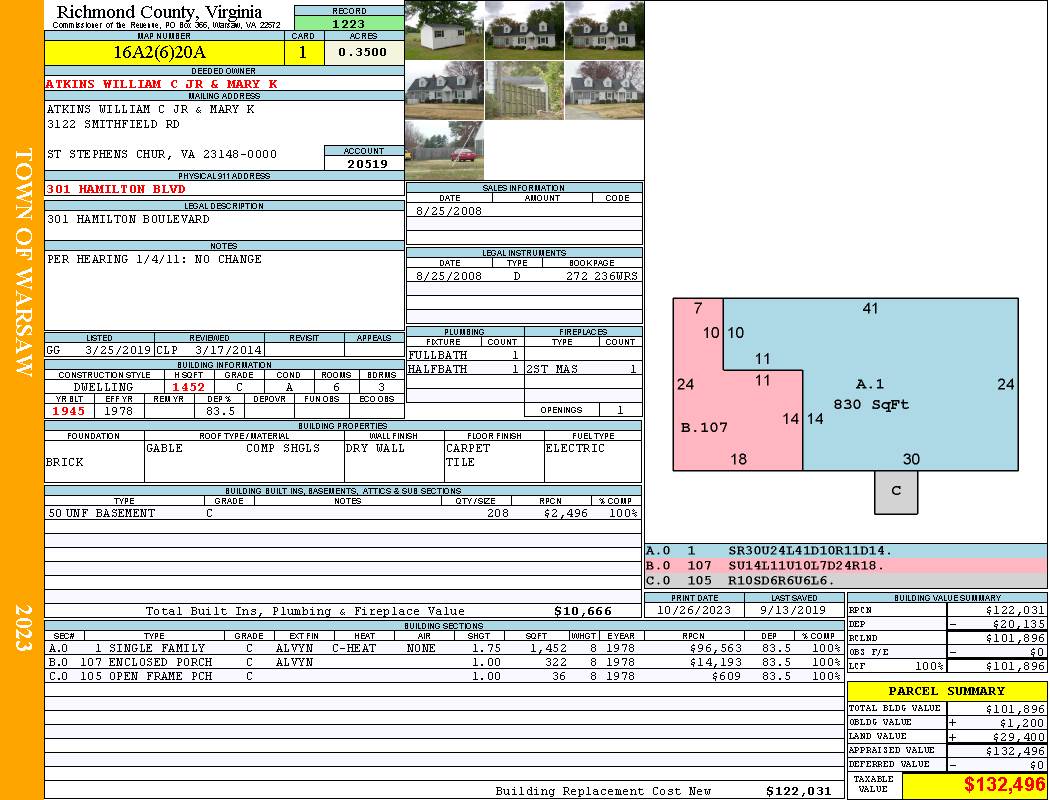View the house photo with gravel driveway

click(x=604, y=90)
